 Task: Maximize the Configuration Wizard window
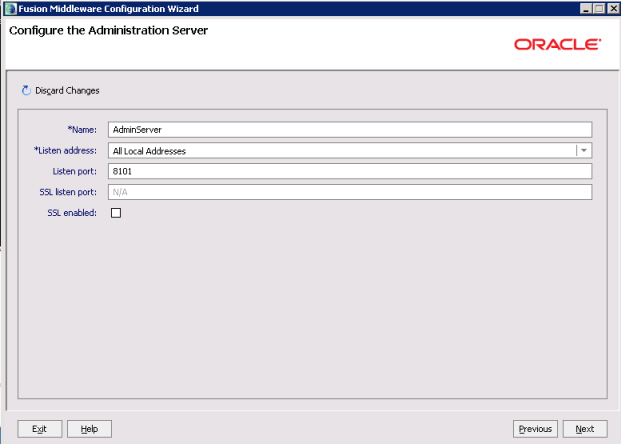coord(599,8)
